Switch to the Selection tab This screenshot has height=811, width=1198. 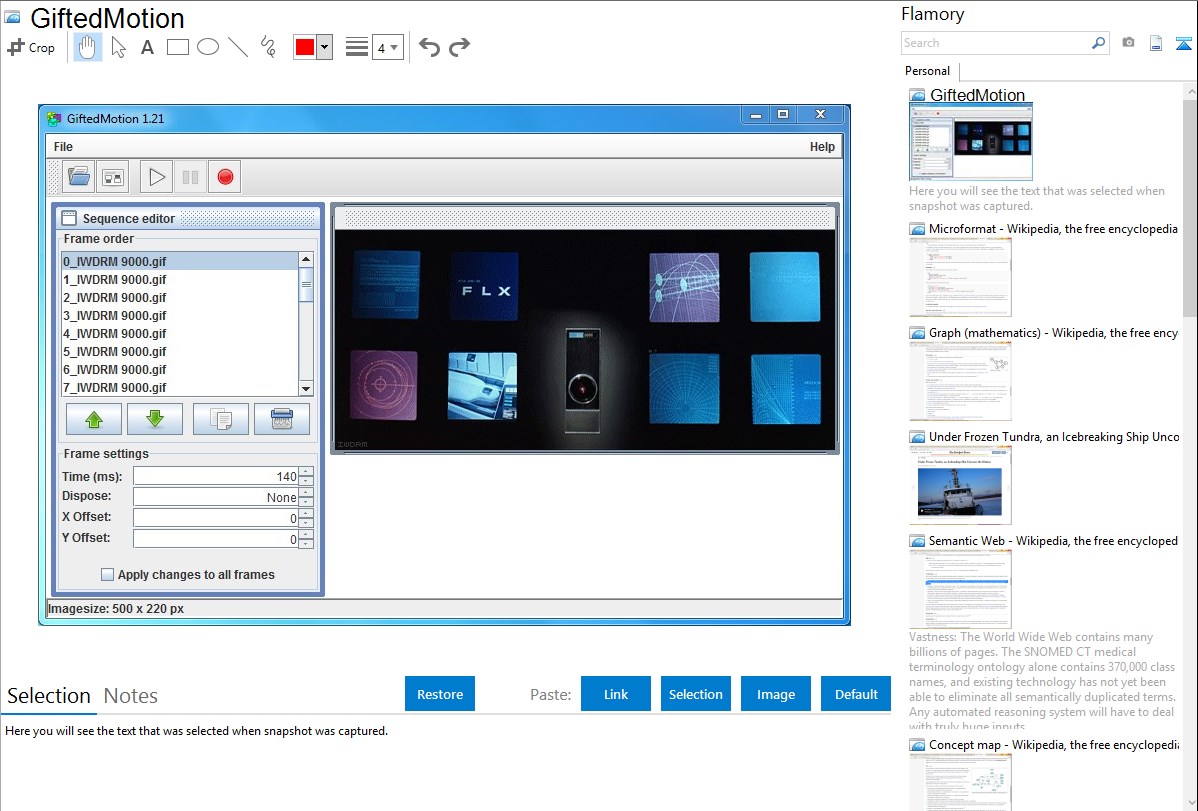(49, 696)
